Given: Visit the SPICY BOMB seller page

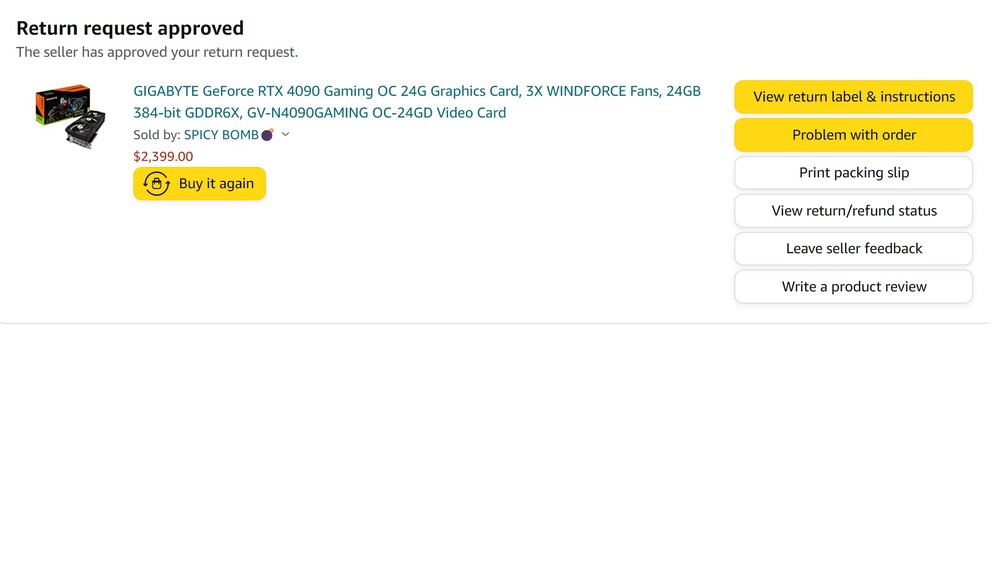Looking at the screenshot, I should pos(221,135).
